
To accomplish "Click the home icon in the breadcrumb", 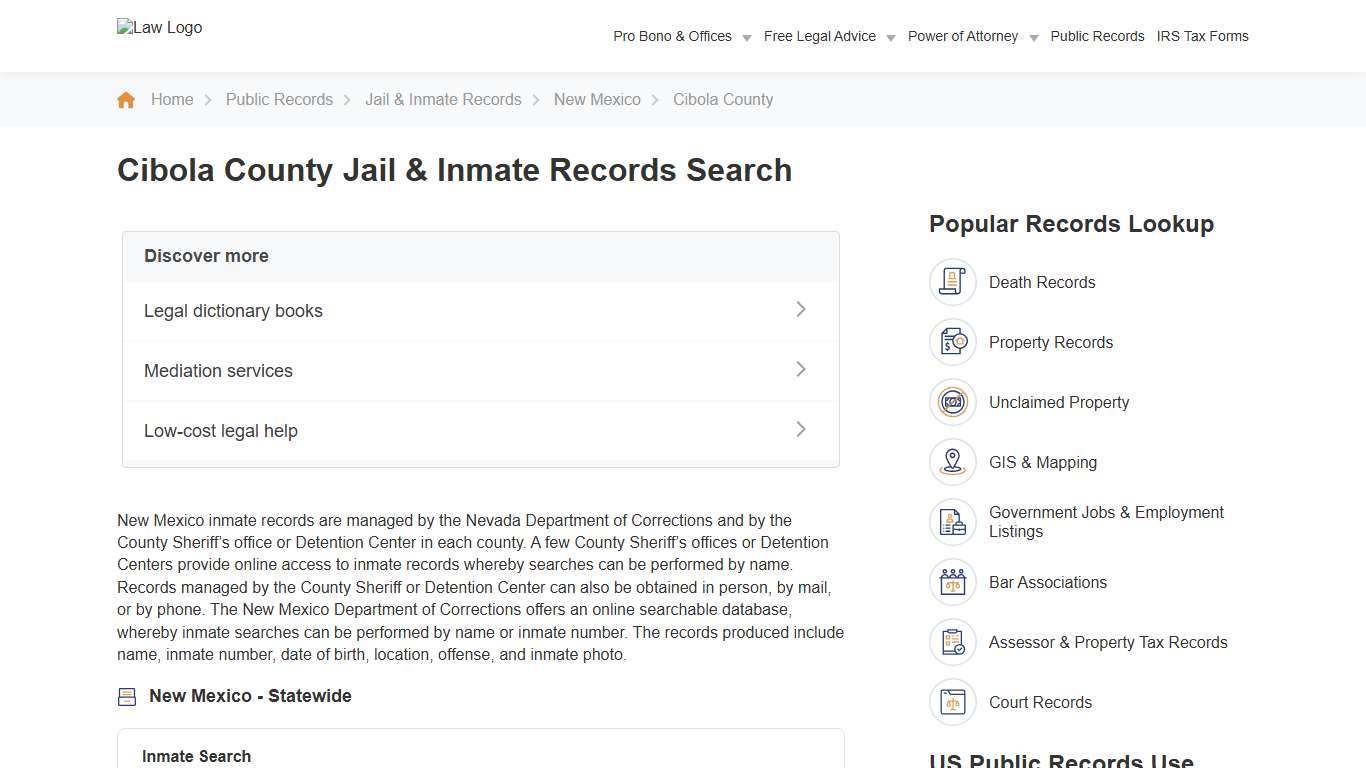I will coord(126,99).
